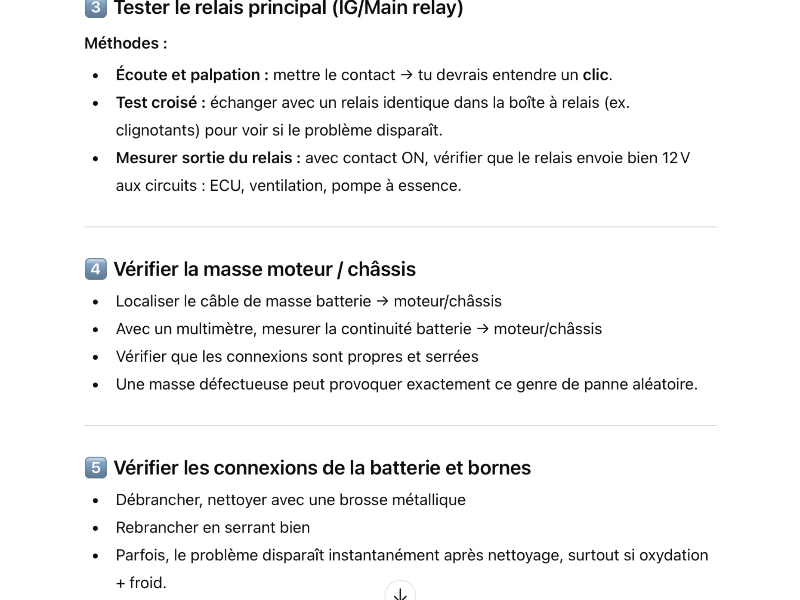Click bold text 'Test croisé :'

(x=161, y=103)
